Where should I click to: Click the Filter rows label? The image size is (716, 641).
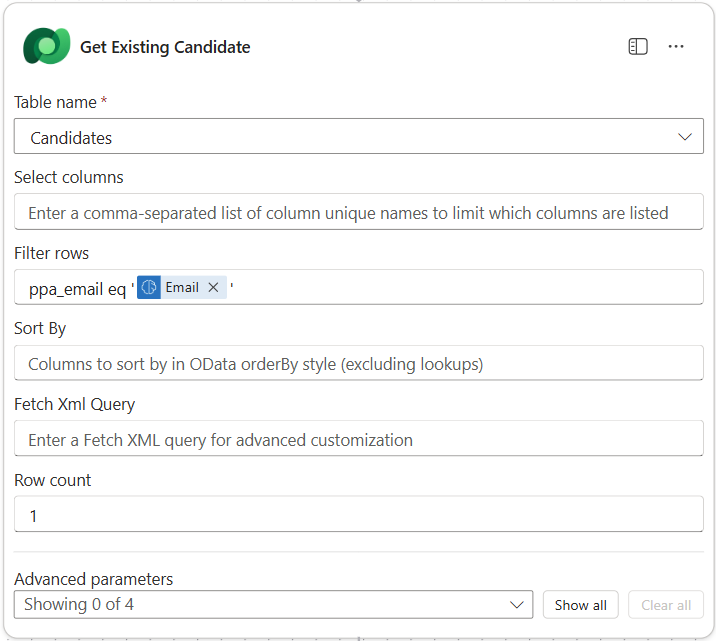point(51,253)
